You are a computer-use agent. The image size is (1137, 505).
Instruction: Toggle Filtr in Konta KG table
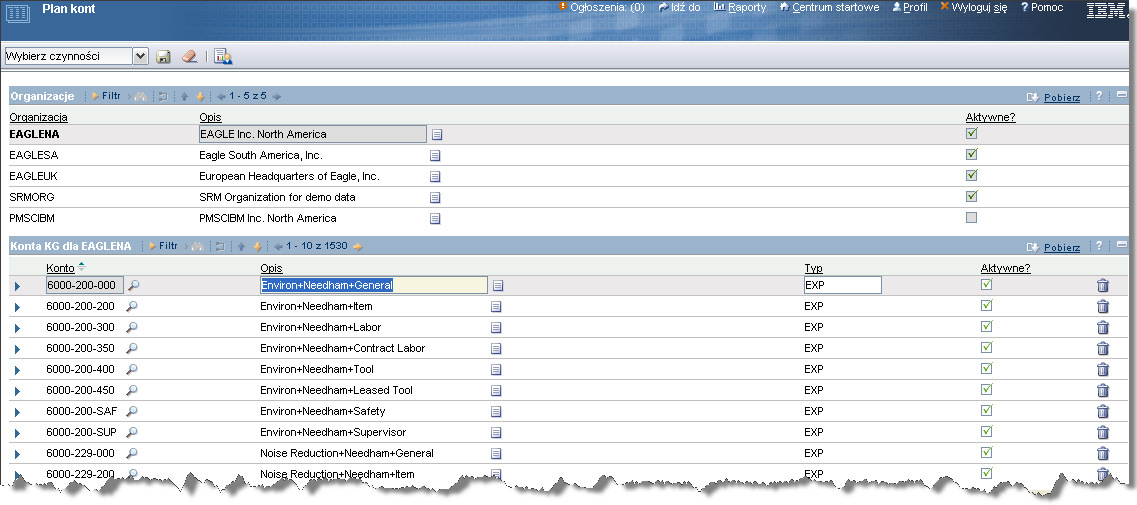click(x=163, y=247)
